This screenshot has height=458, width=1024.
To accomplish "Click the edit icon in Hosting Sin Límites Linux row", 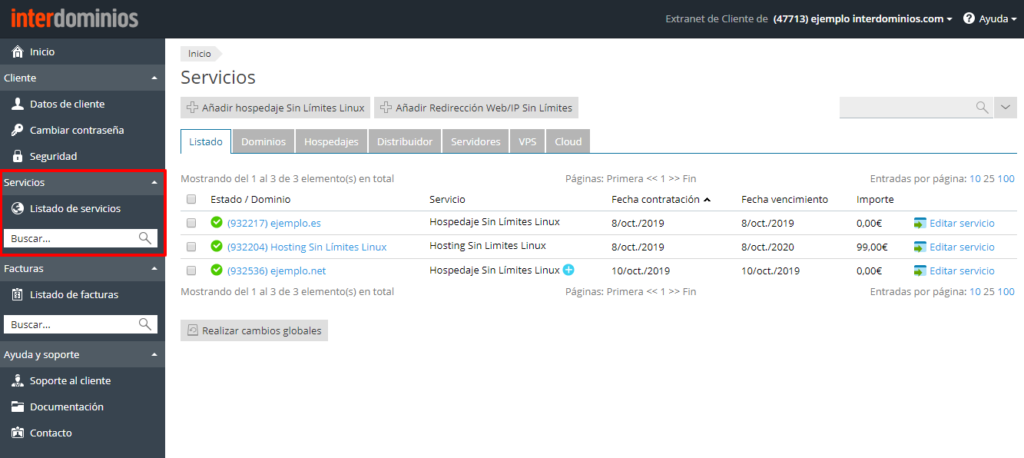I will 920,247.
